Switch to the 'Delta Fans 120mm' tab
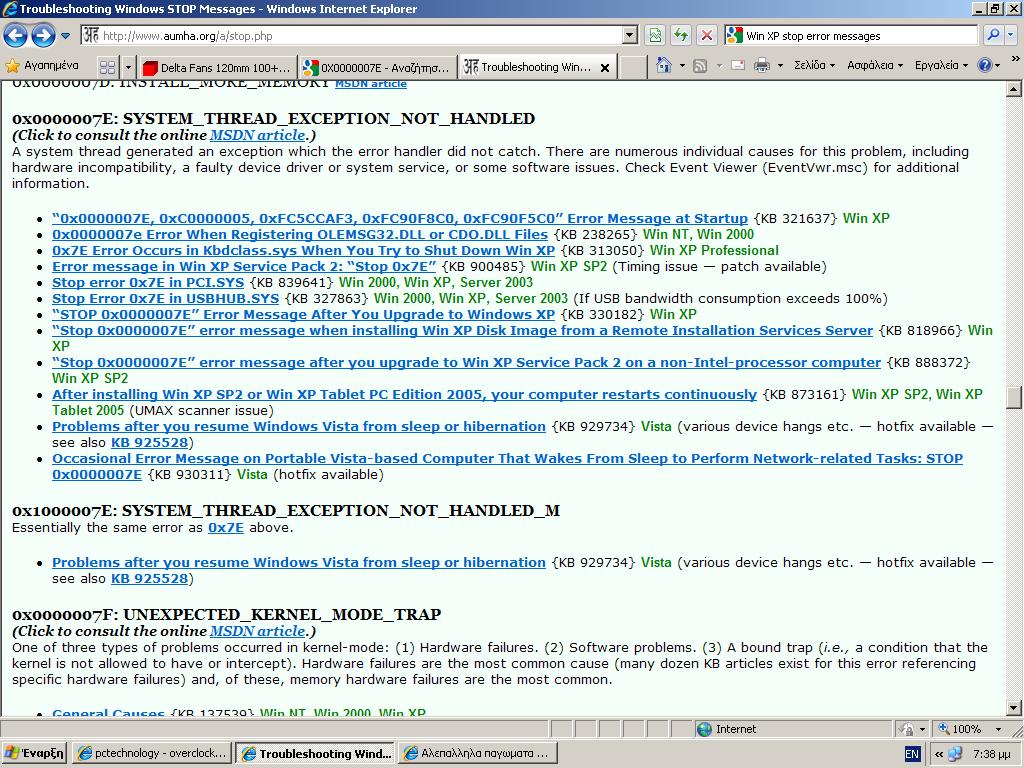This screenshot has width=1024, height=768. point(217,67)
